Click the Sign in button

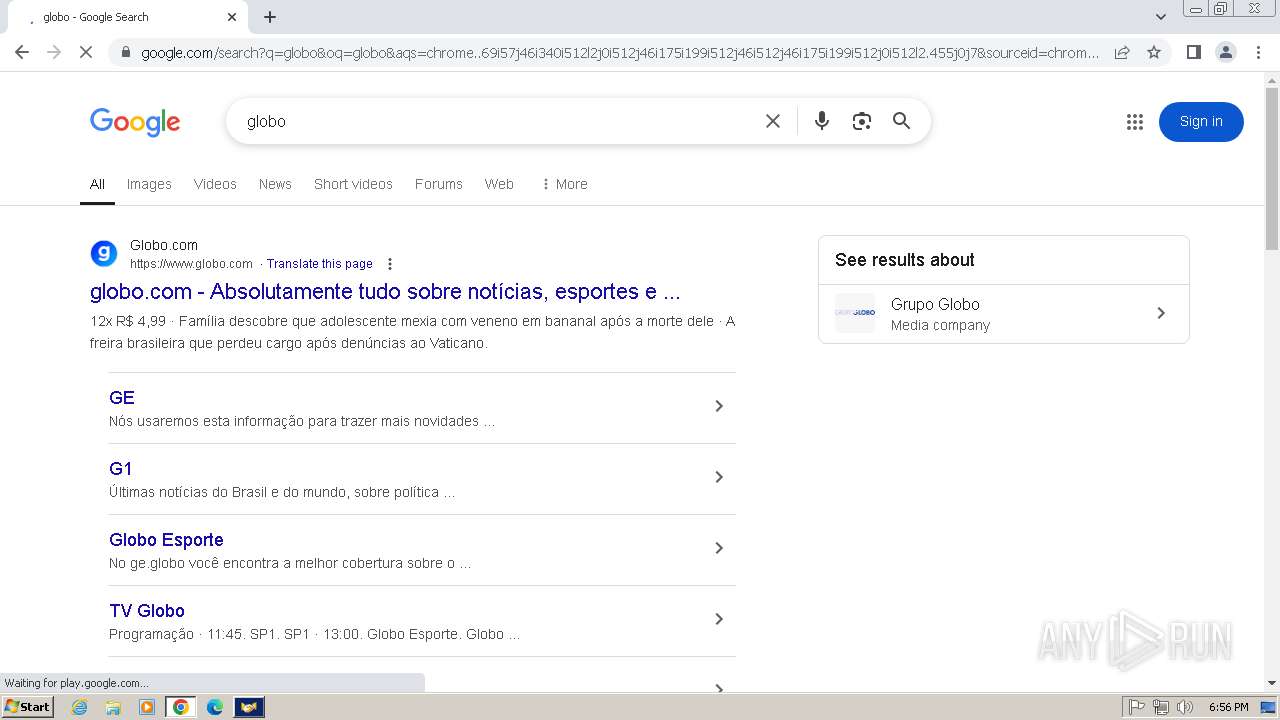pyautogui.click(x=1201, y=122)
